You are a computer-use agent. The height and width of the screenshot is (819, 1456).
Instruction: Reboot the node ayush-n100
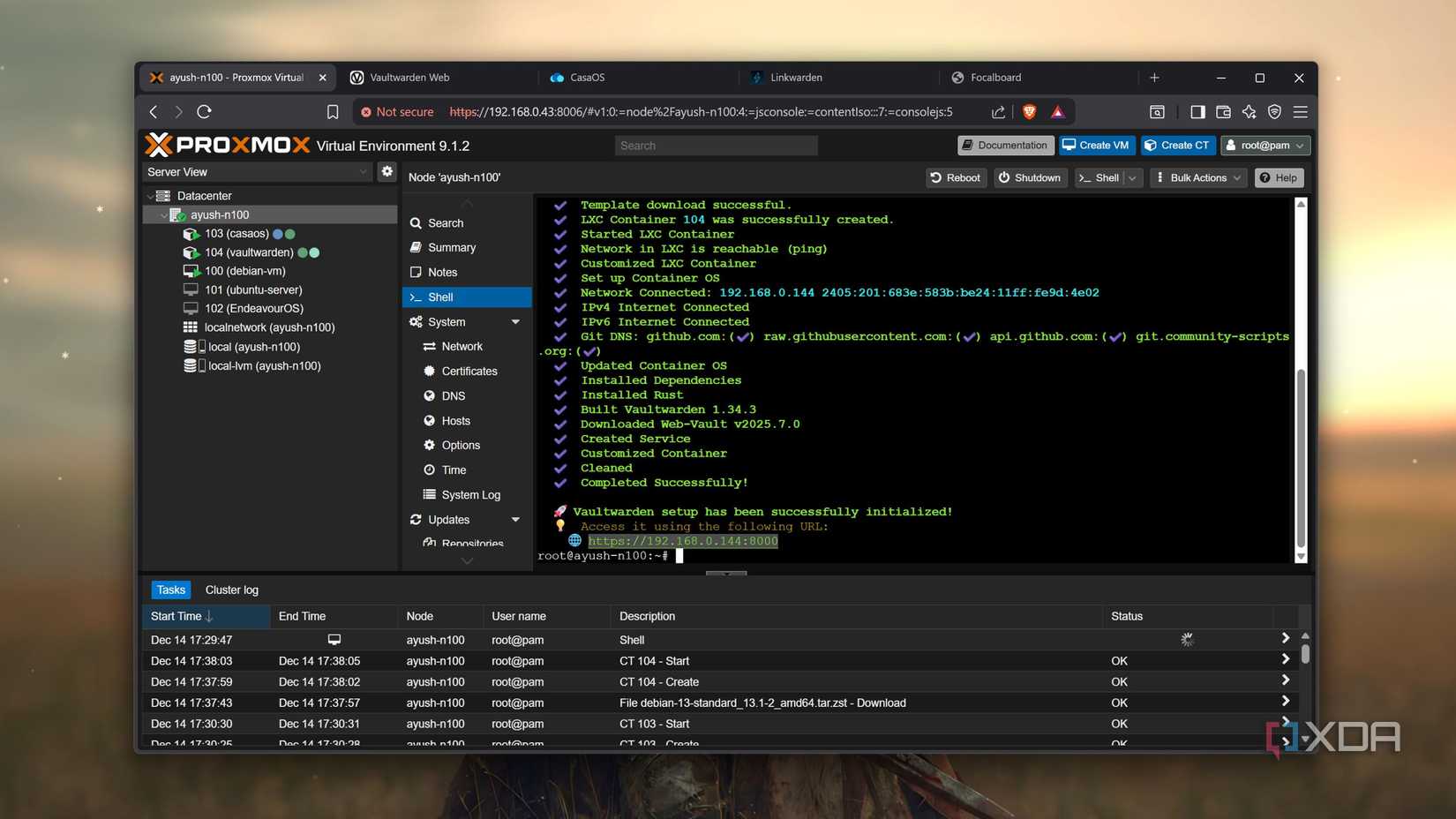[955, 177]
